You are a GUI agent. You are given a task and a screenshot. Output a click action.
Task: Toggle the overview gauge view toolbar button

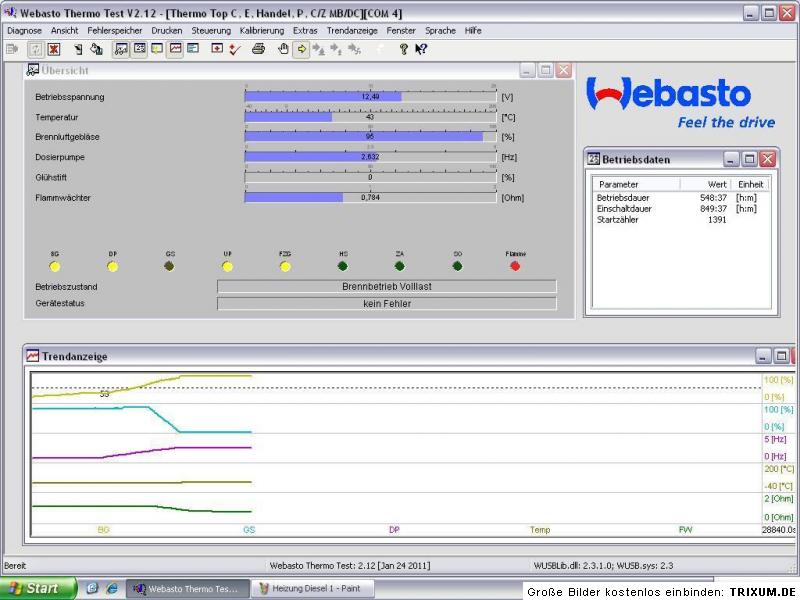click(120, 49)
